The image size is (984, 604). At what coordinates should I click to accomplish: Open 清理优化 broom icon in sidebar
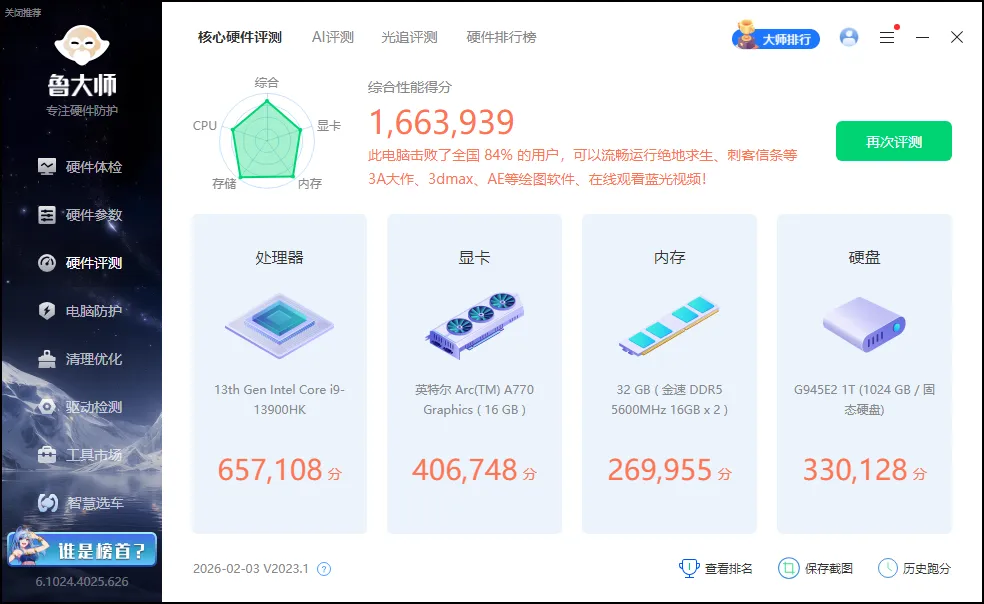[47, 359]
